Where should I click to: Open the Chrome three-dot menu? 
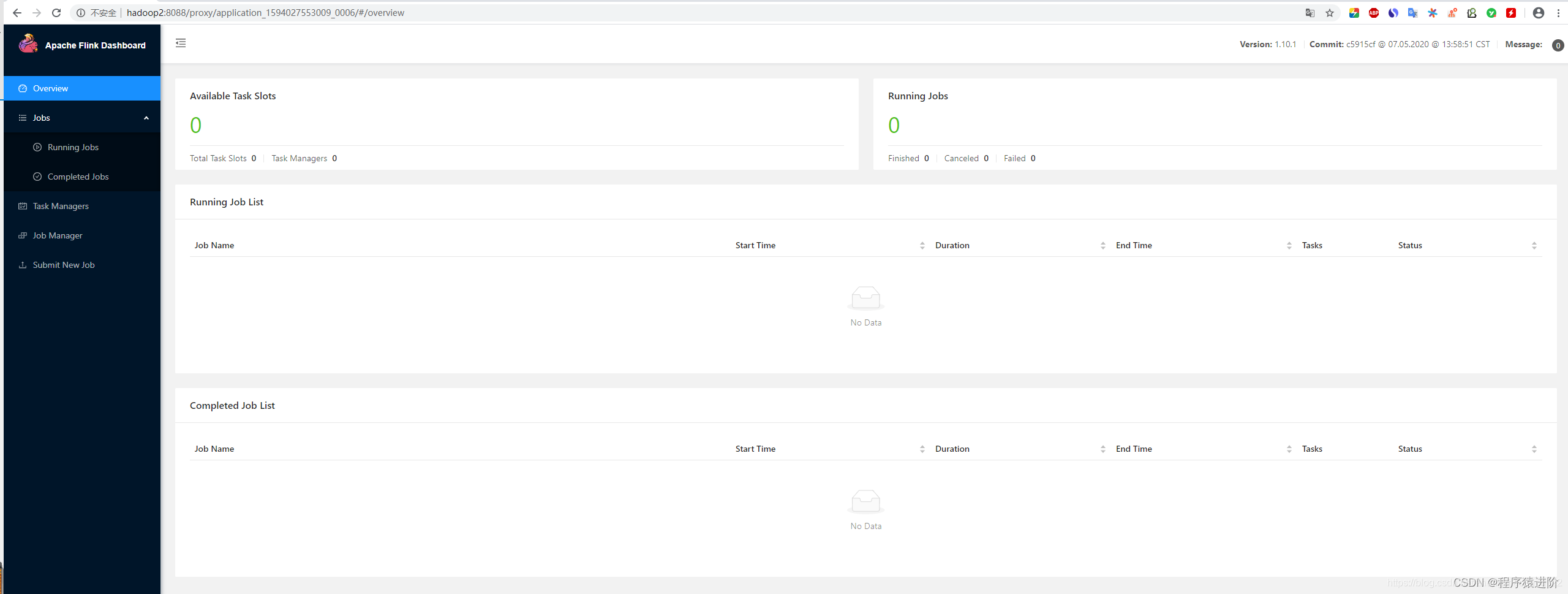coord(1558,13)
